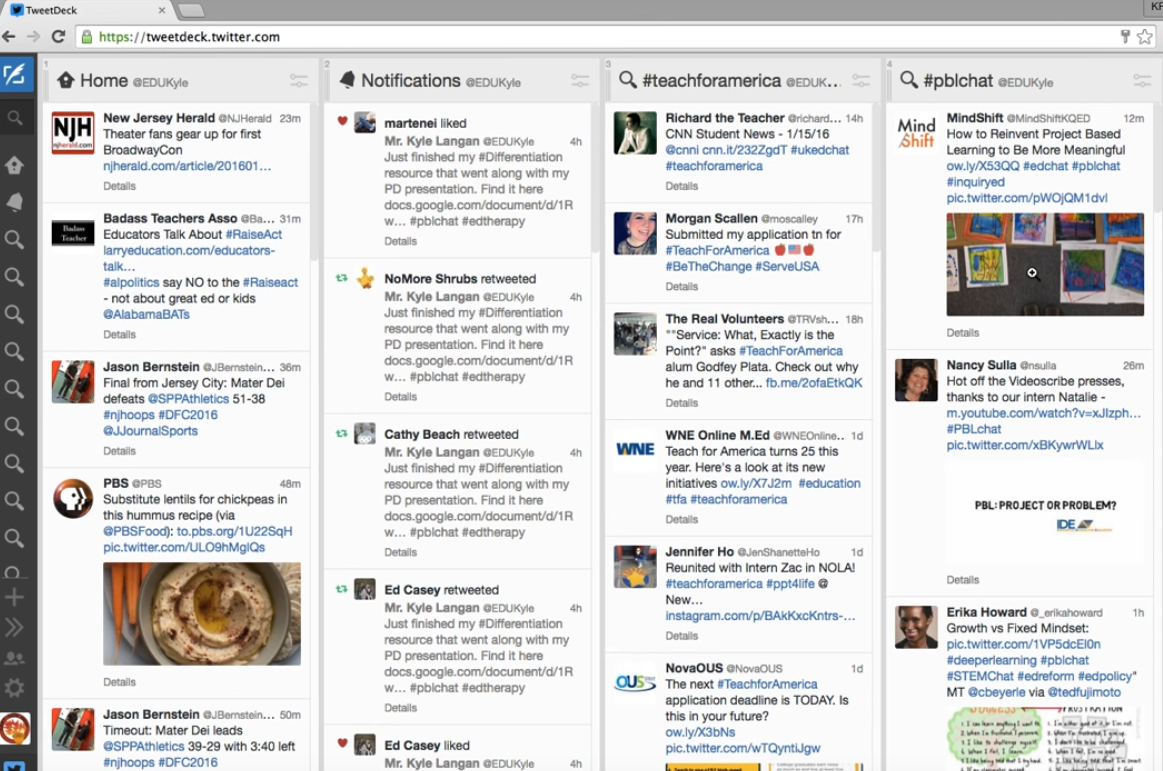Click the retweet icon beside NoMore Shrubs

point(341,278)
